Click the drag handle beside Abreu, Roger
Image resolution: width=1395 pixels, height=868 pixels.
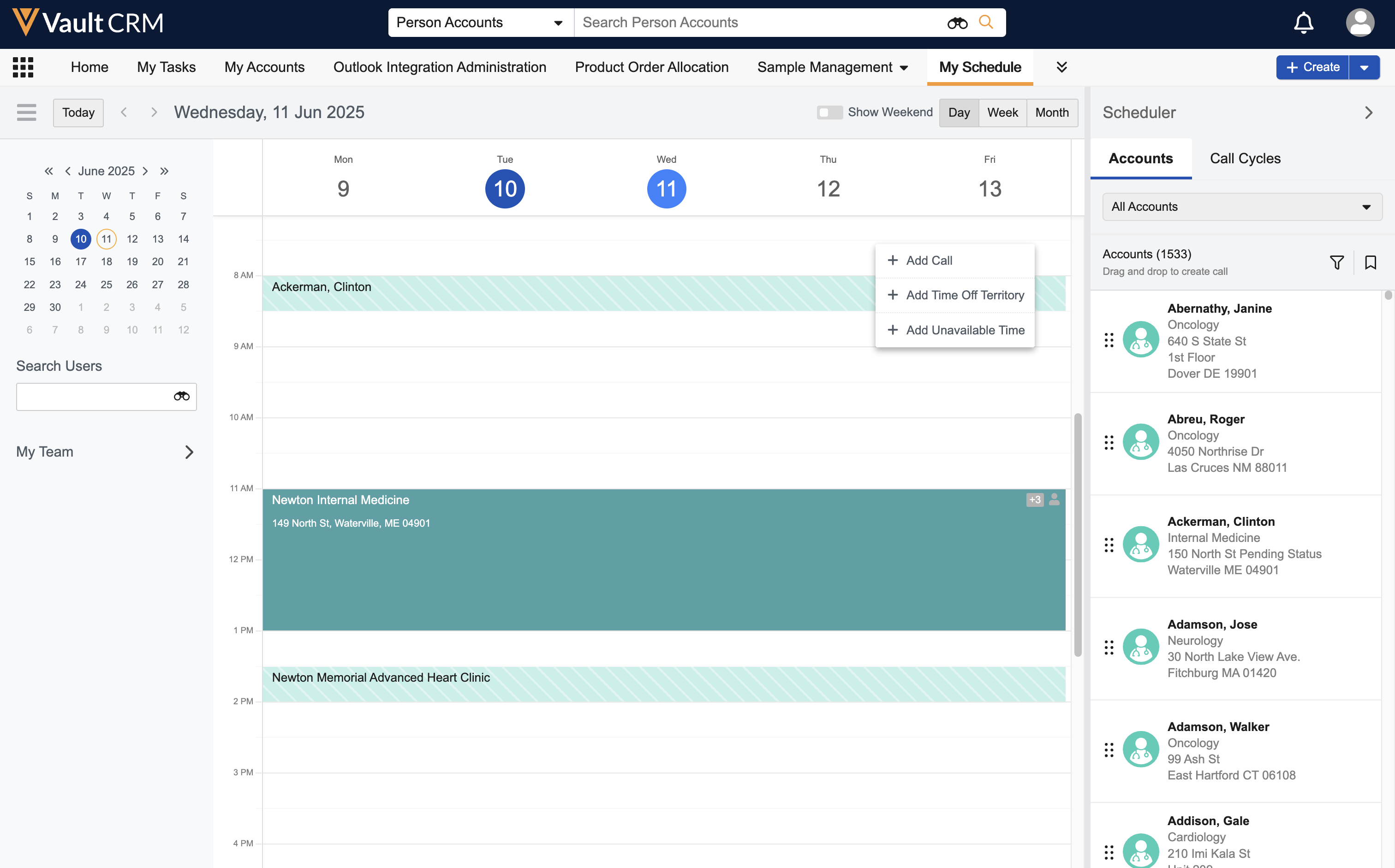click(x=1109, y=443)
